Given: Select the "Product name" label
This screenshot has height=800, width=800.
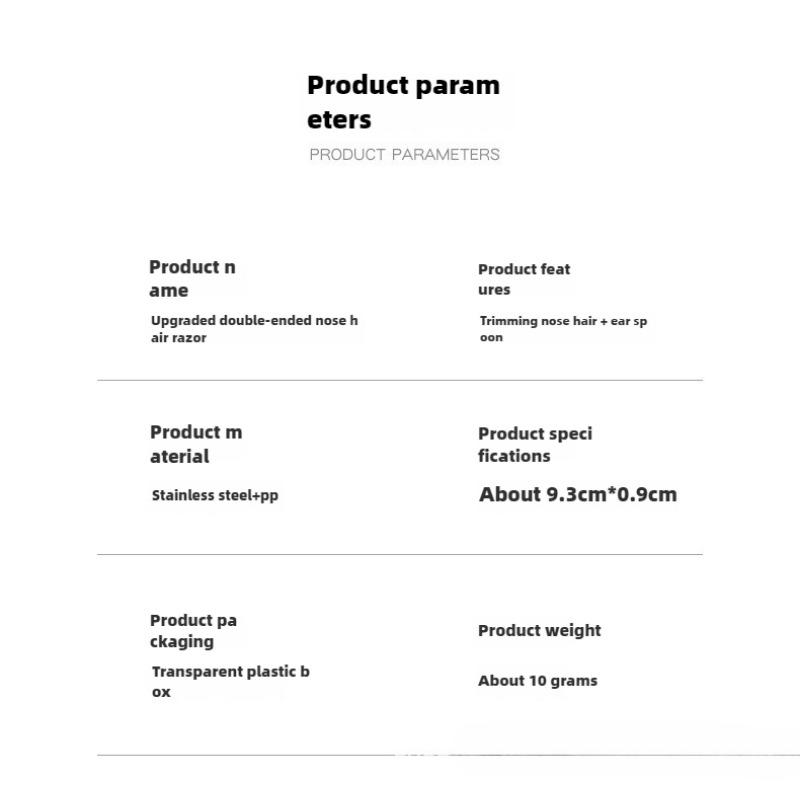Looking at the screenshot, I should [192, 279].
